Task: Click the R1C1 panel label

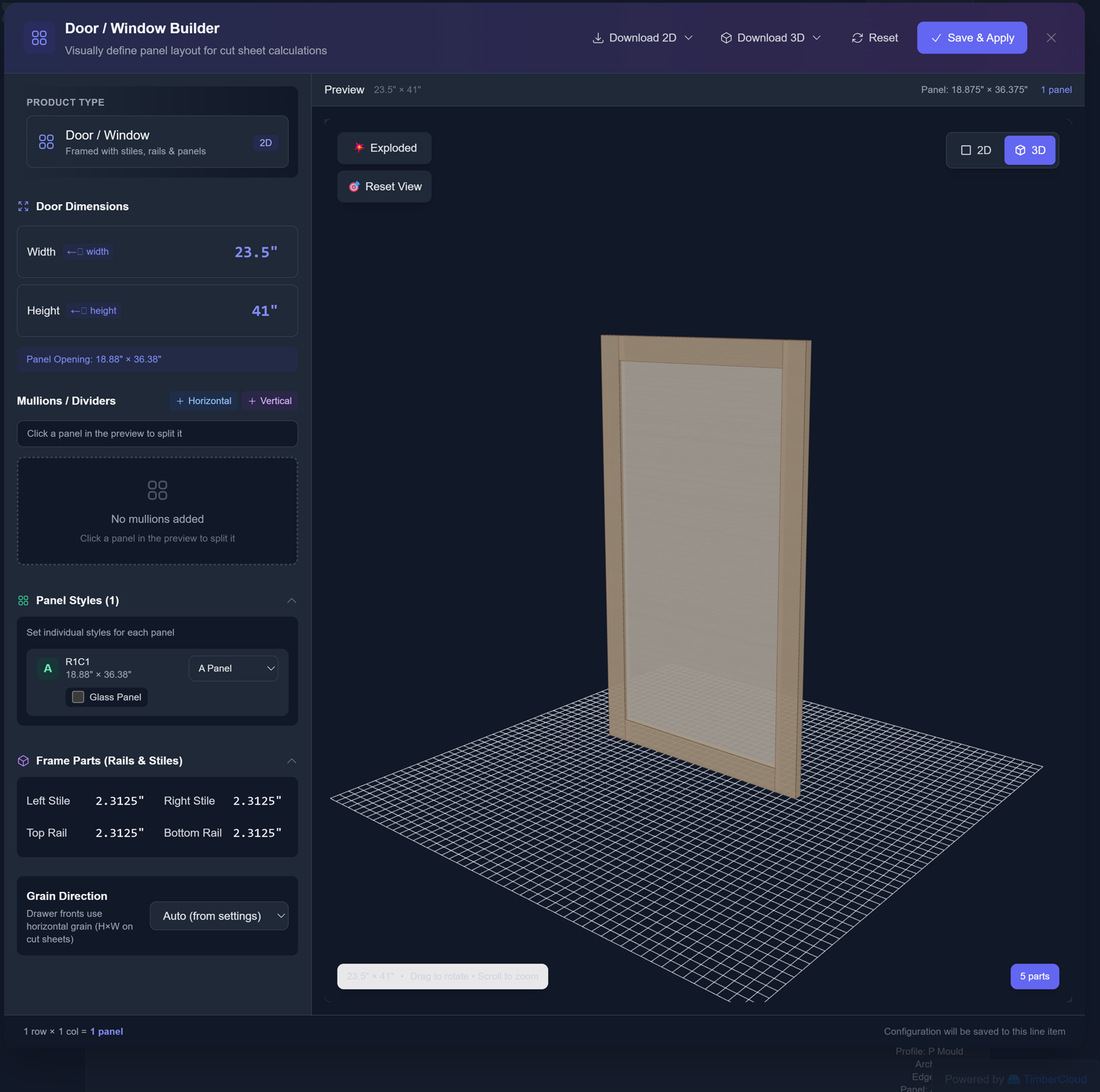Action: tap(78, 662)
